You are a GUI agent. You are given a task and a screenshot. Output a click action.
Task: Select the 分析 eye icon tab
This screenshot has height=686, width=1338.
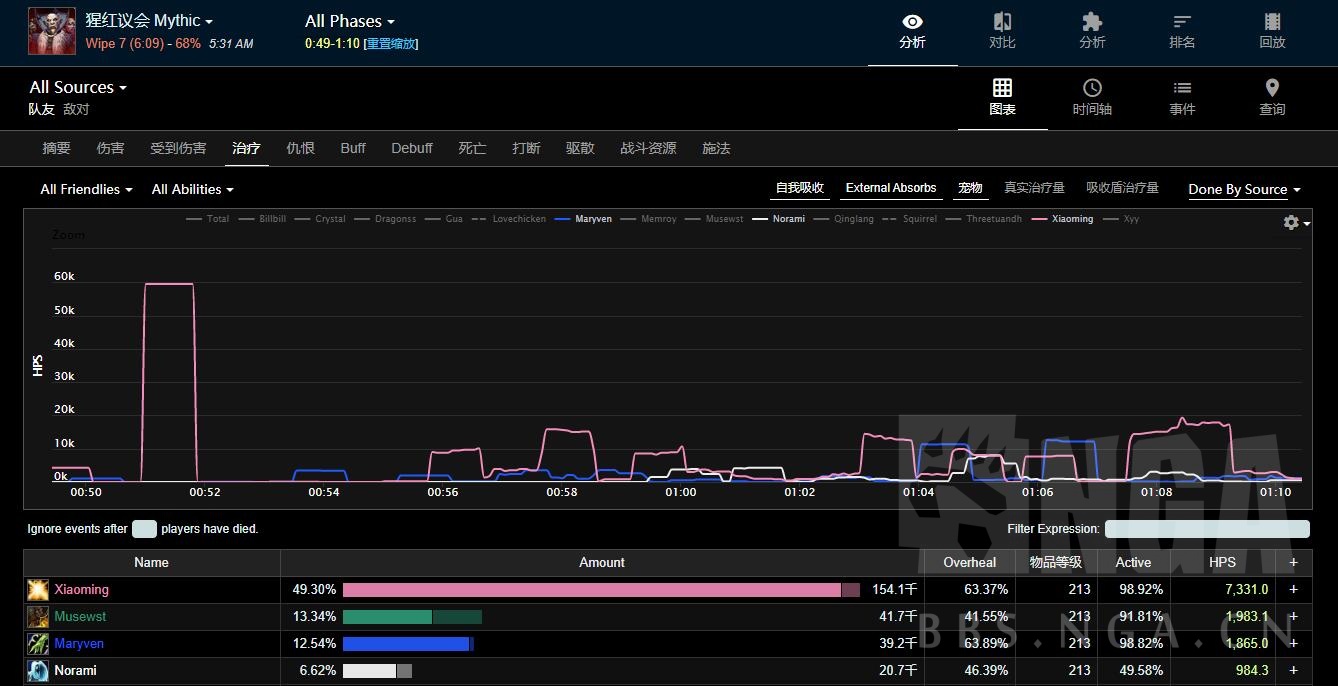[912, 31]
